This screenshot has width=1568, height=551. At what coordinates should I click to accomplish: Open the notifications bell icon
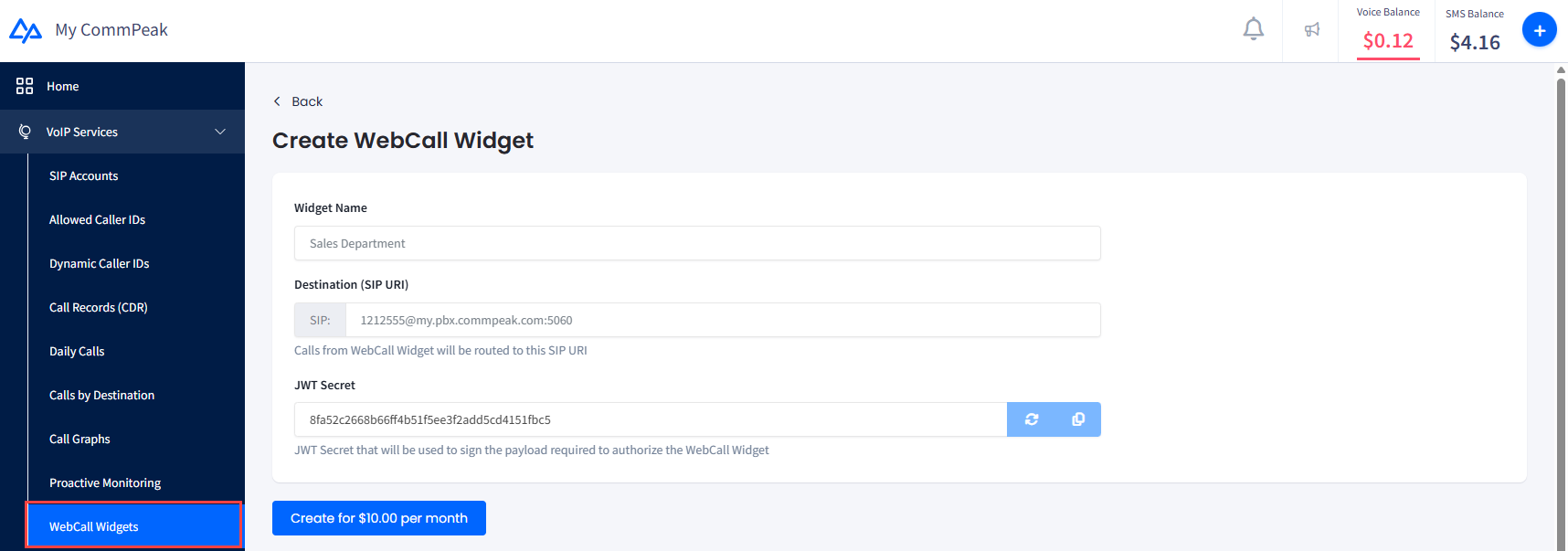pyautogui.click(x=1253, y=28)
